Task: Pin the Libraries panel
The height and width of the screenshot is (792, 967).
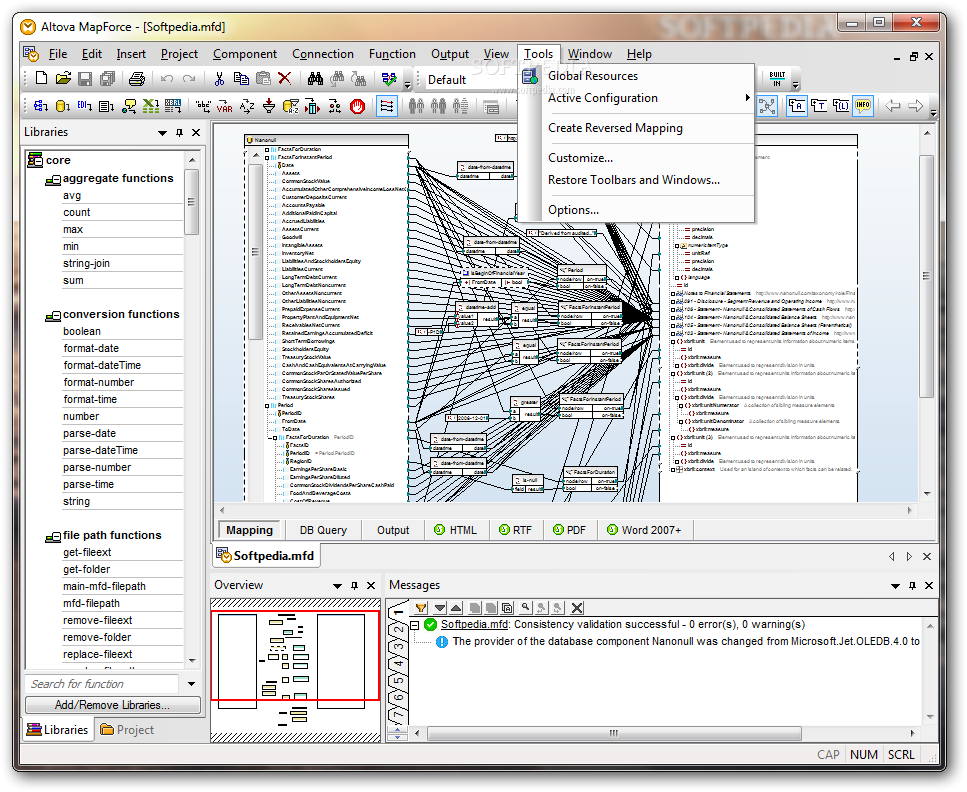Action: tap(179, 133)
